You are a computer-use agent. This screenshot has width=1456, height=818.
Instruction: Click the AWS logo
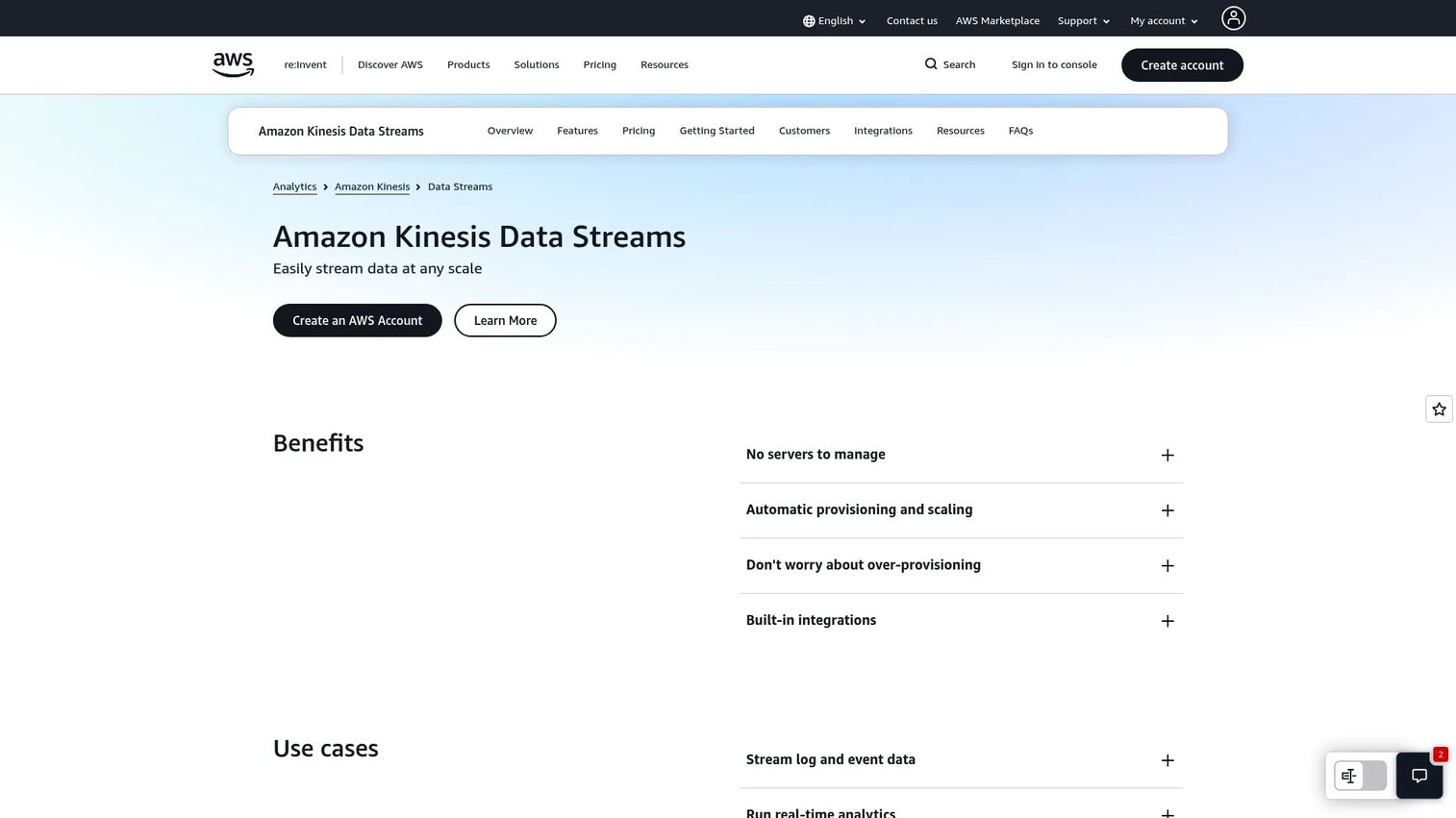pos(233,64)
